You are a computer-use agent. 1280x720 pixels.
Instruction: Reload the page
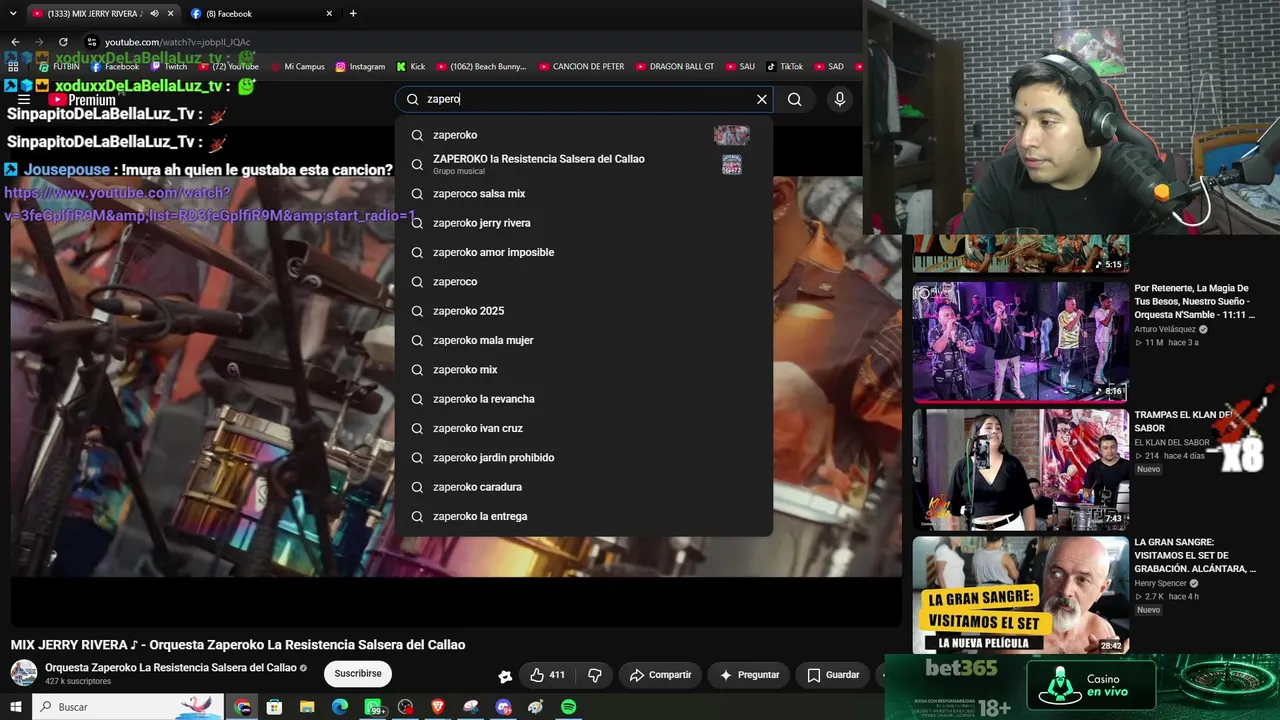pos(63,42)
